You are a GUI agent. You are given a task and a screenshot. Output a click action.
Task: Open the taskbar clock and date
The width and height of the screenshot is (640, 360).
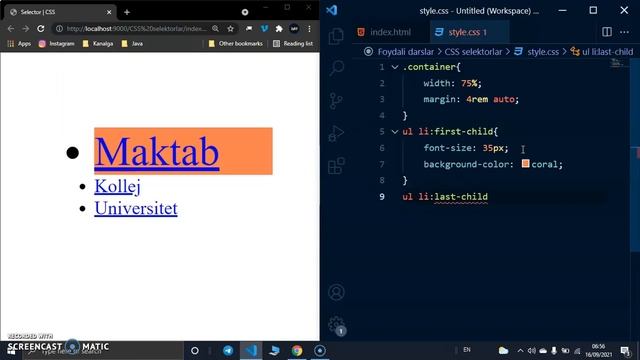[598, 351]
